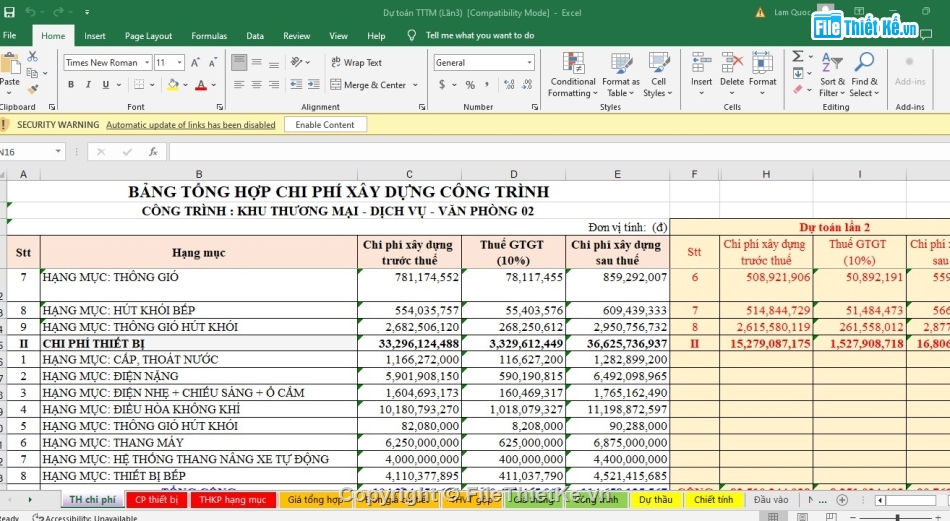Center text horizontally in cell
950x521 pixels.
tap(257, 85)
